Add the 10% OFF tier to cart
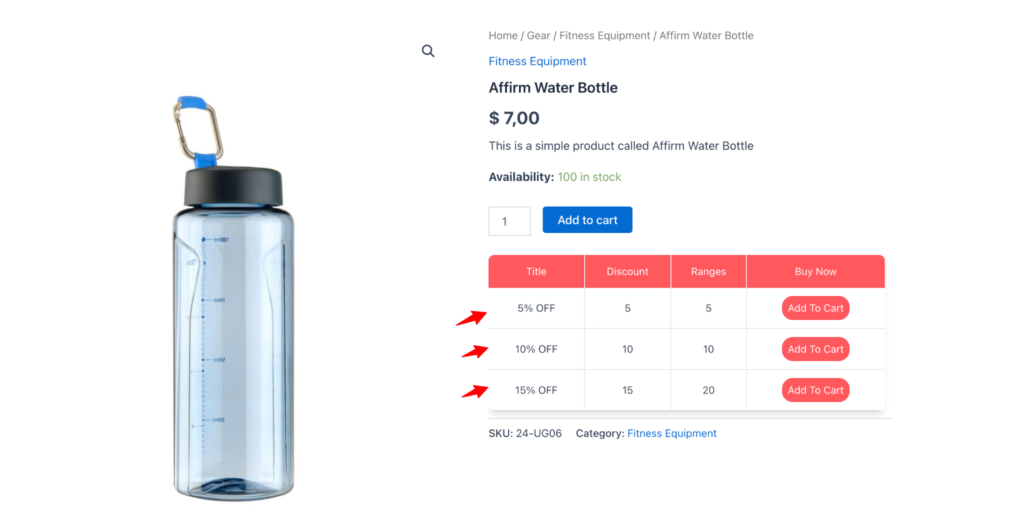 (815, 349)
